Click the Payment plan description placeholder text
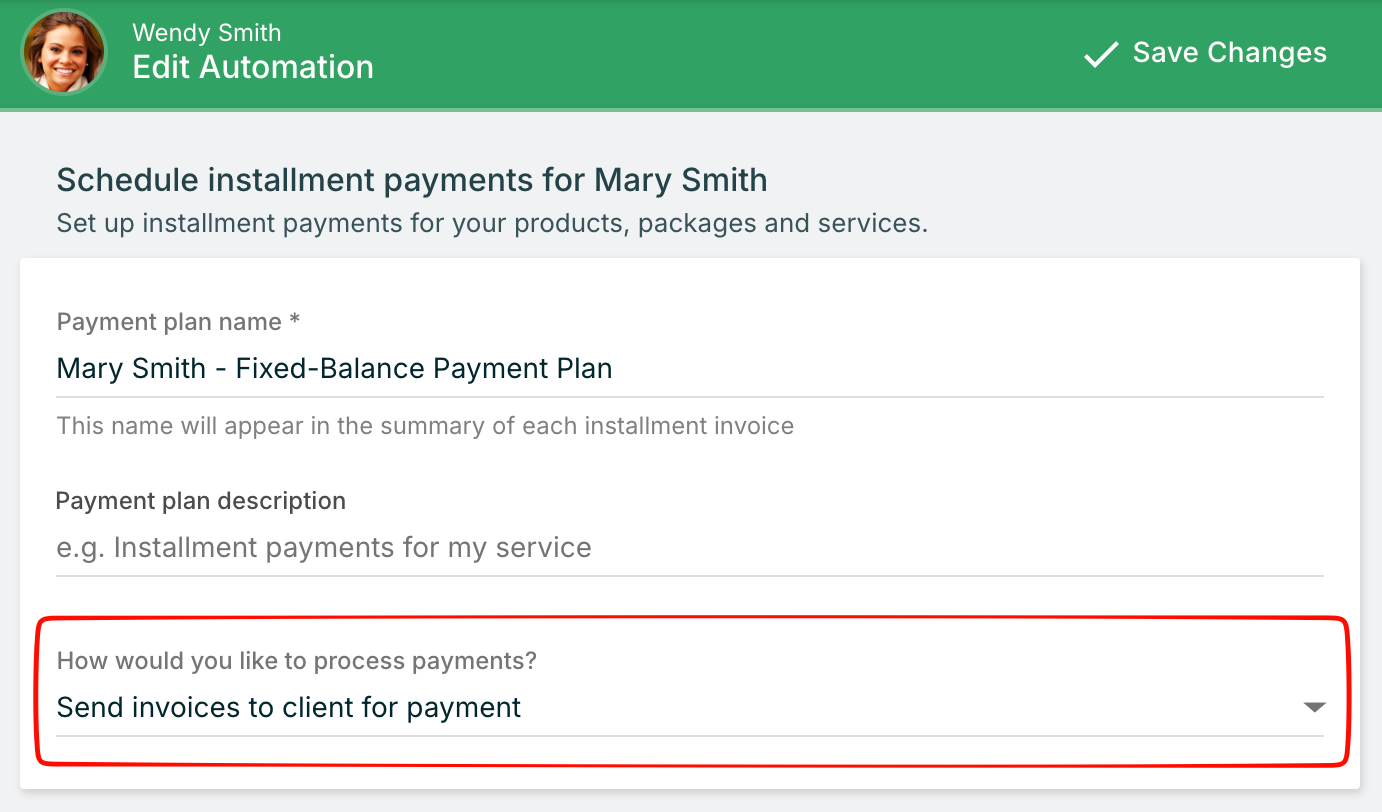1382x812 pixels. pyautogui.click(x=324, y=548)
